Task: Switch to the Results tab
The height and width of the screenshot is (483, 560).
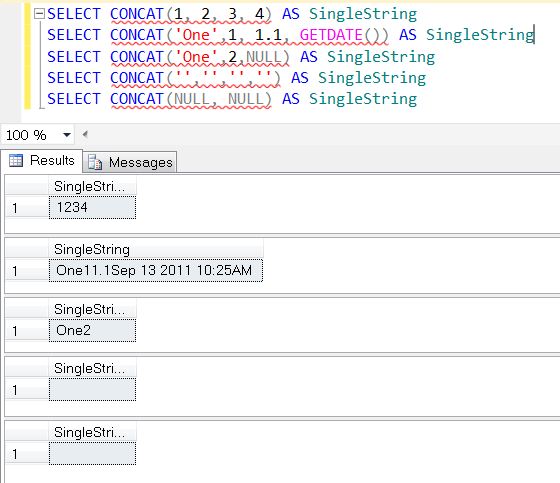Action: 41,160
